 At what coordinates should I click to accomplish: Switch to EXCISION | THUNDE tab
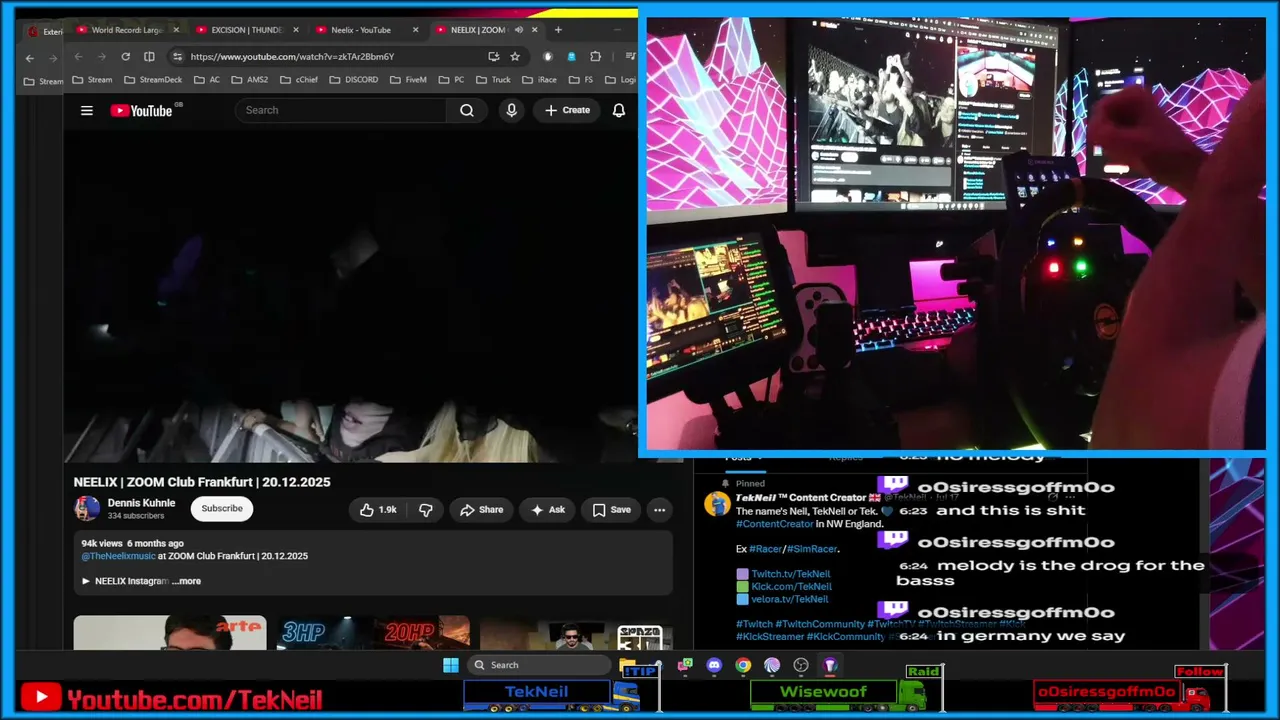(x=248, y=30)
